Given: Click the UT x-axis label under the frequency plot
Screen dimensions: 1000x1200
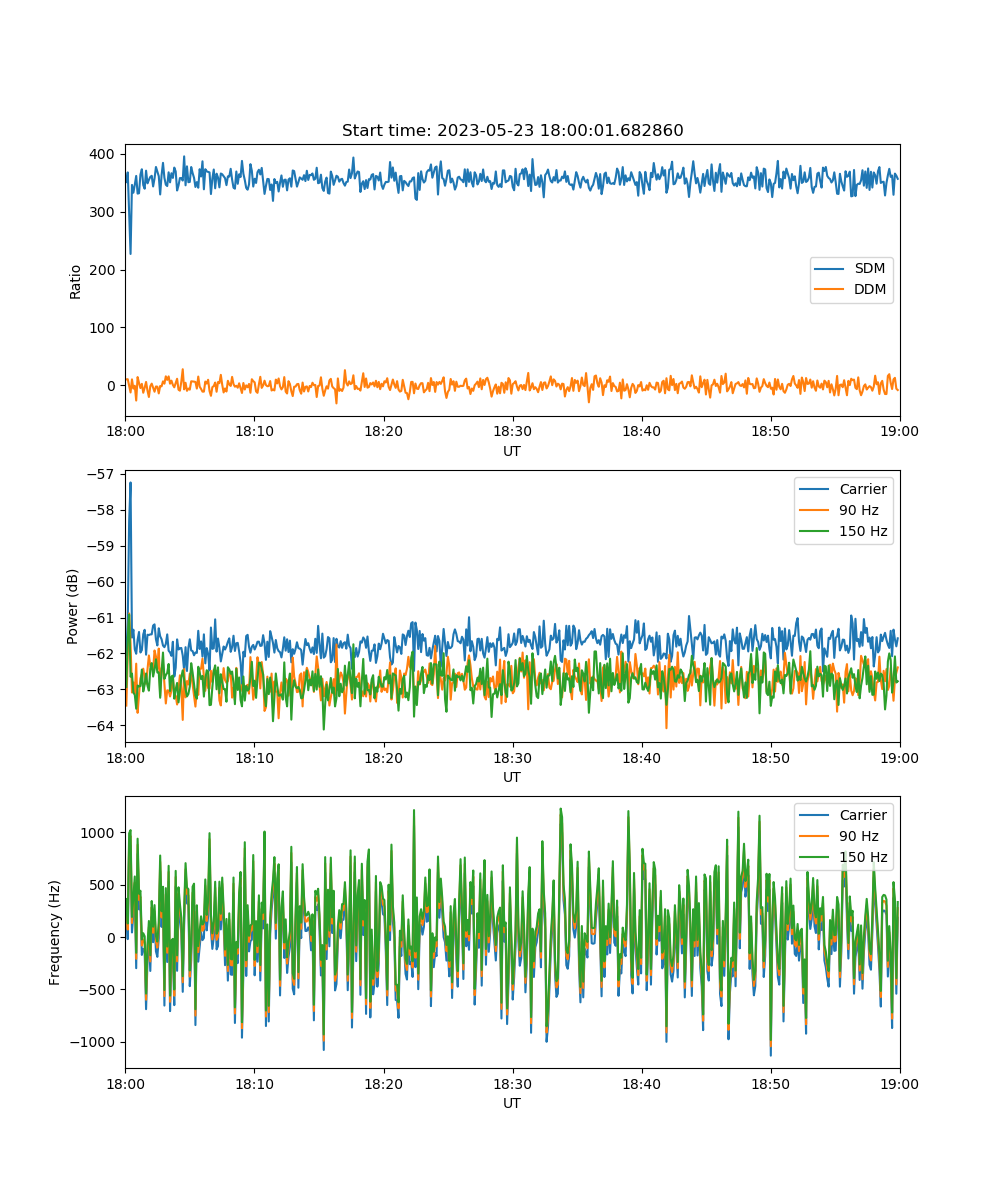Looking at the screenshot, I should 512,1103.
